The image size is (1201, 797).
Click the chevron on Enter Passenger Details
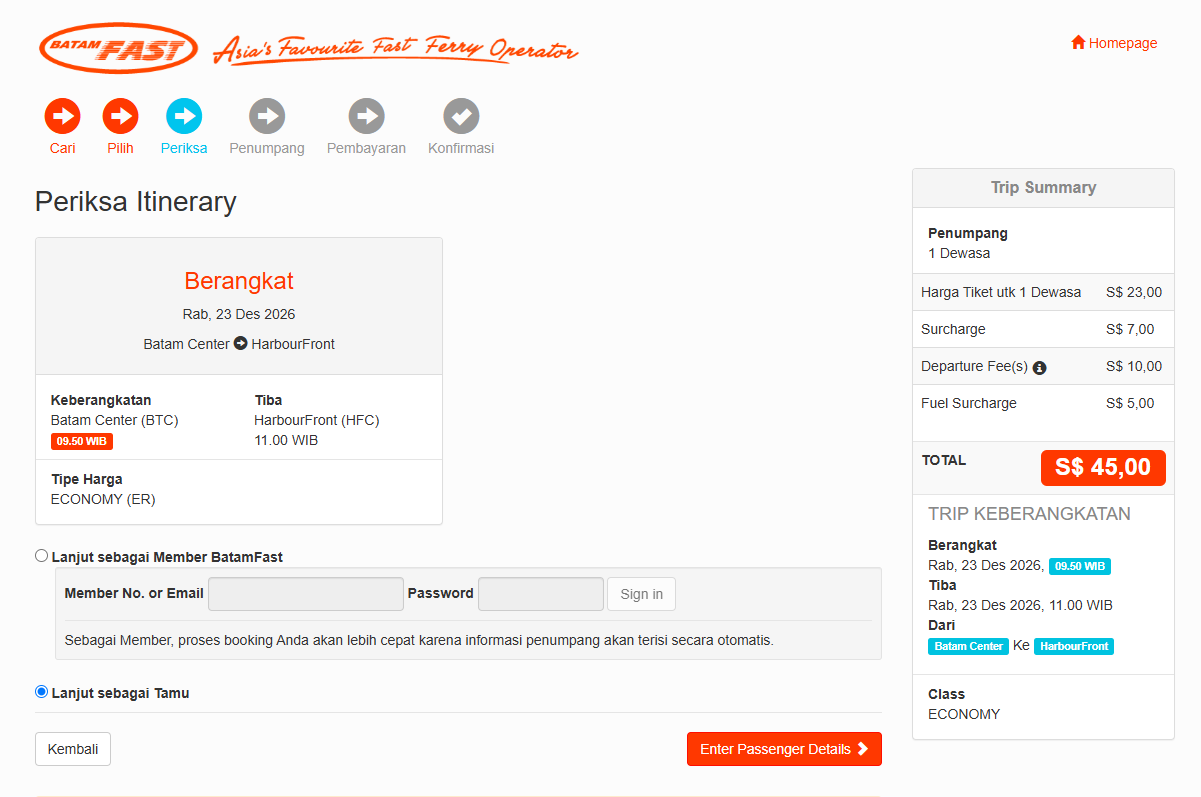[x=863, y=749]
